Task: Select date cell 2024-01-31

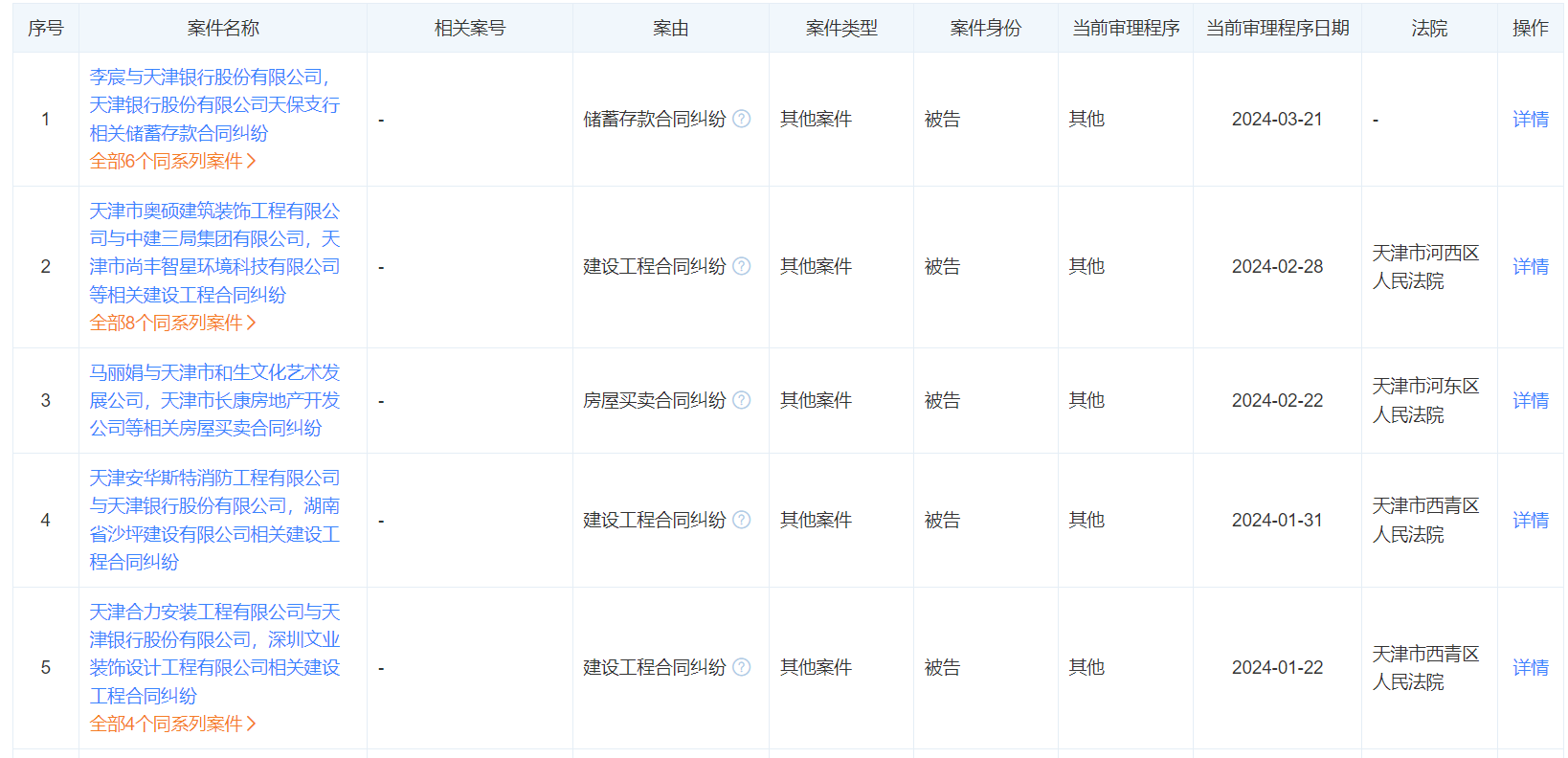Action: point(1277,520)
